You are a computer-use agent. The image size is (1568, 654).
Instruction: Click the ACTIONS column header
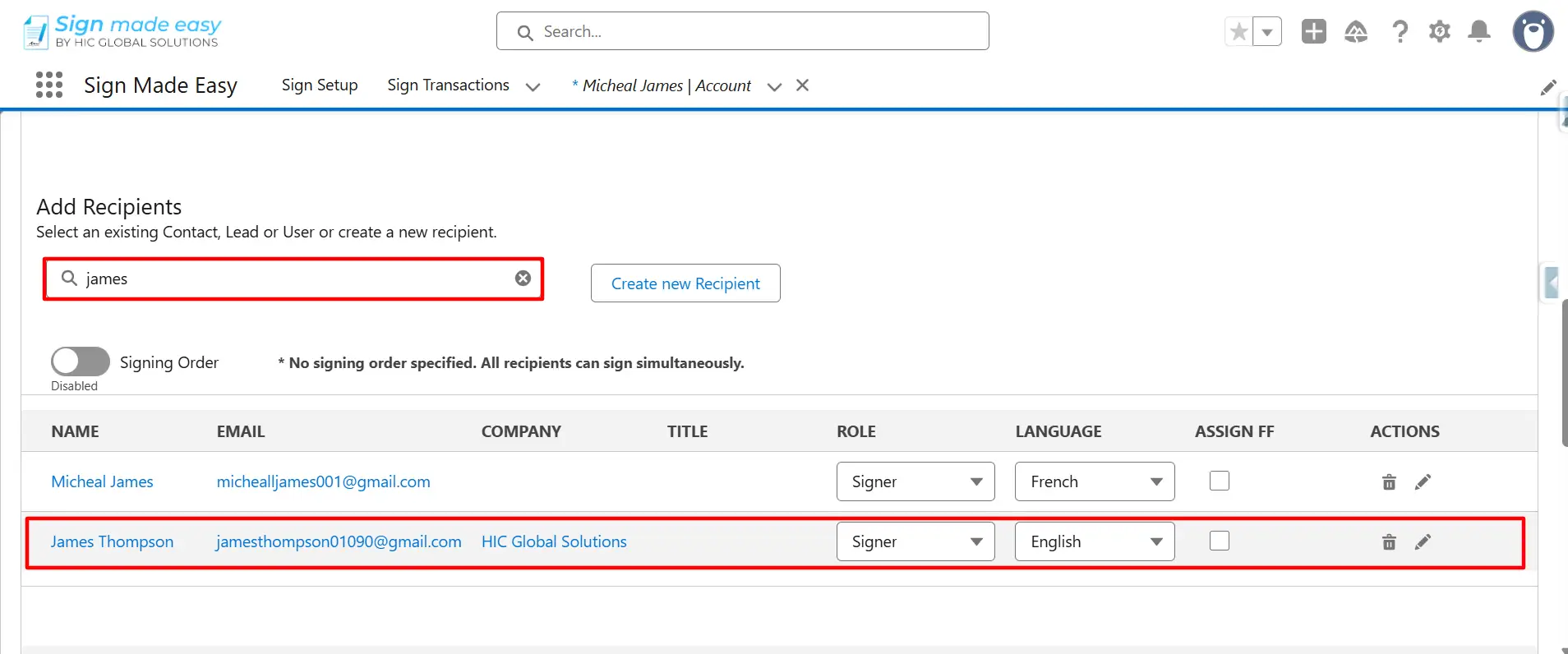coord(1404,431)
